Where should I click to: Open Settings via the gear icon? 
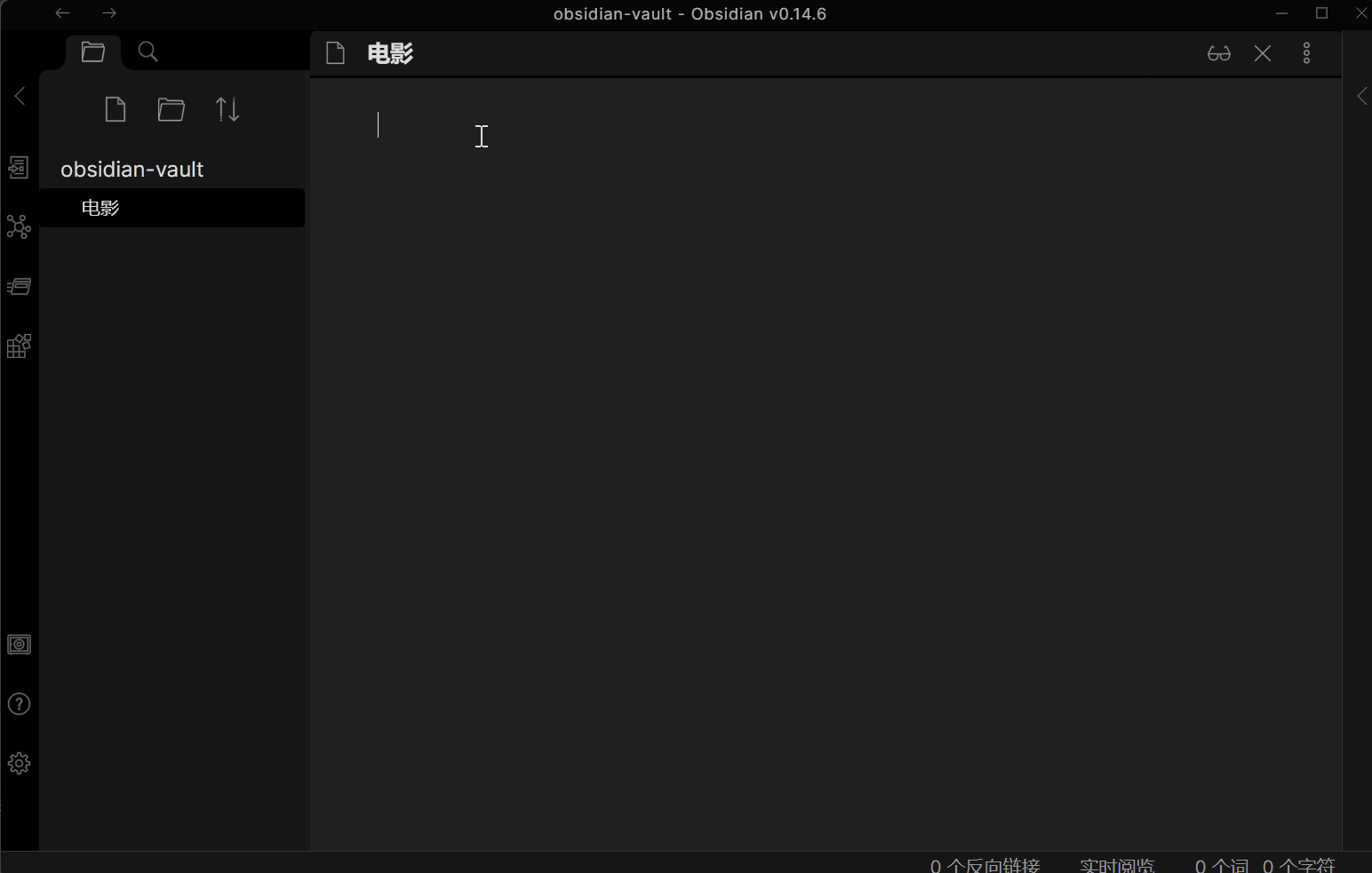(20, 763)
